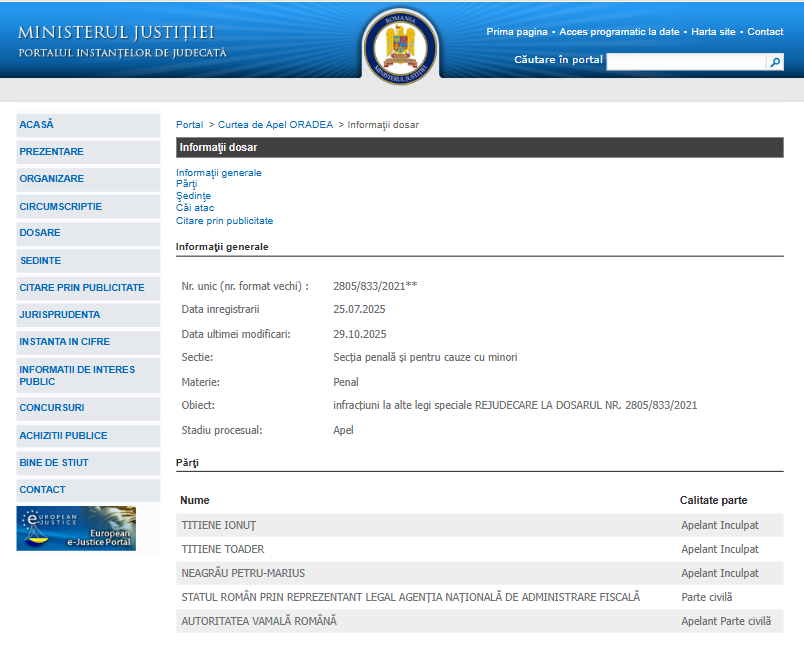Open the European e-Justice Portal banner
This screenshot has width=804, height=647.
76,528
